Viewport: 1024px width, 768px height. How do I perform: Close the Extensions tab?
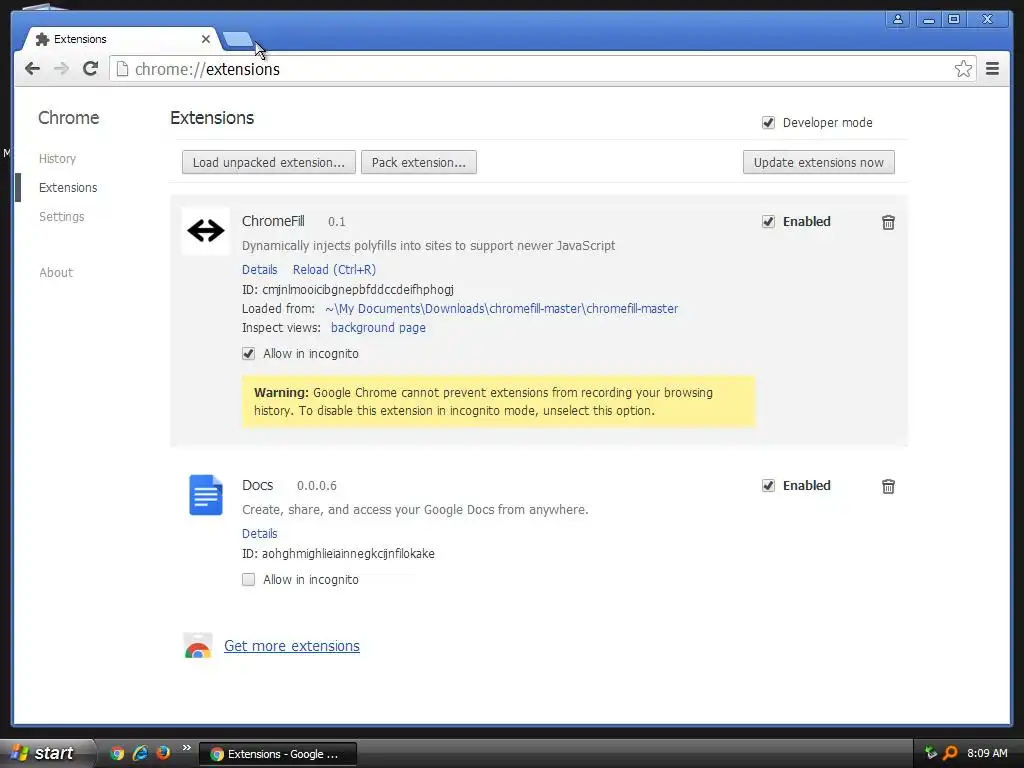pos(206,39)
